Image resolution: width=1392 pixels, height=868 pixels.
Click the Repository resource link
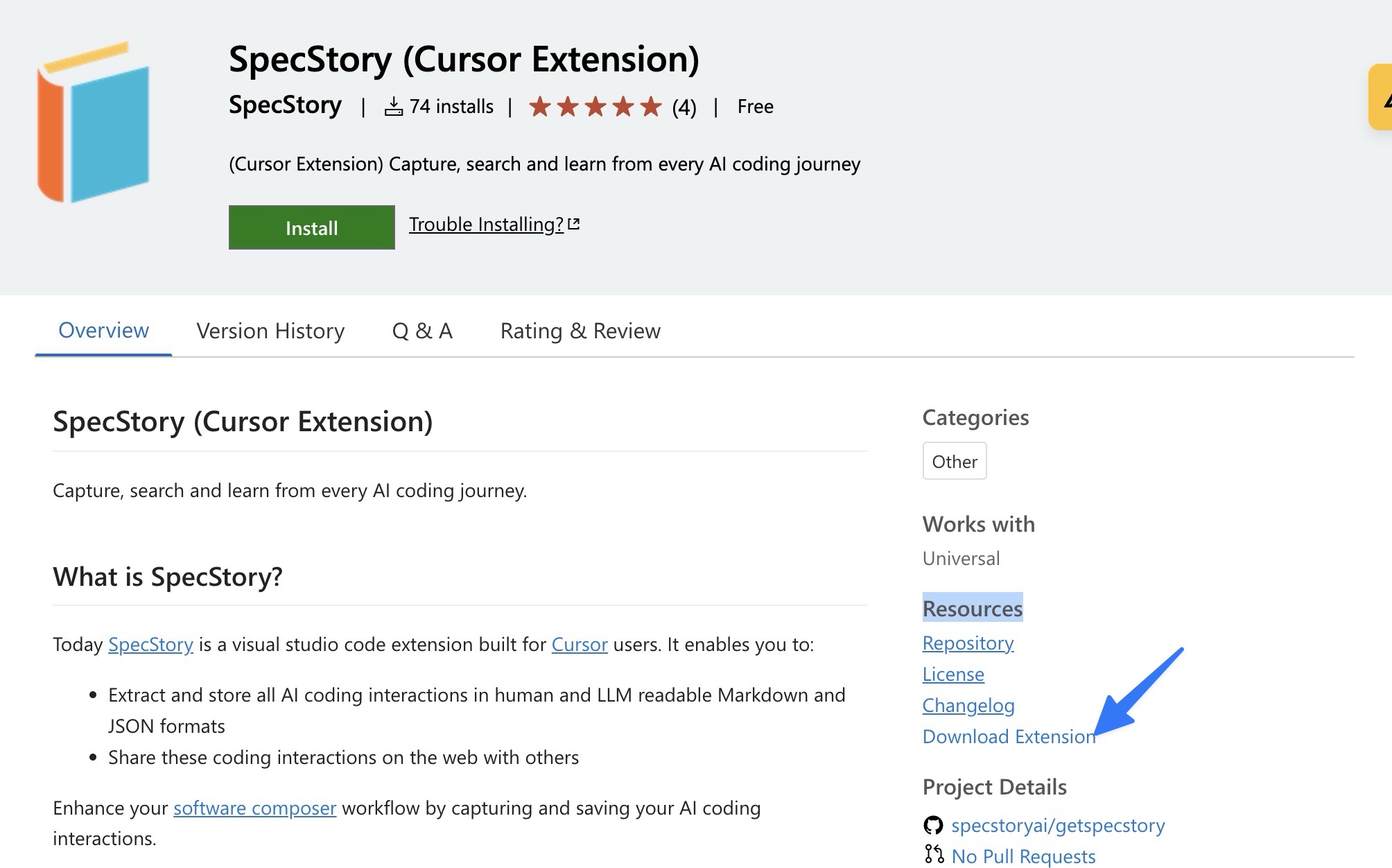(968, 642)
